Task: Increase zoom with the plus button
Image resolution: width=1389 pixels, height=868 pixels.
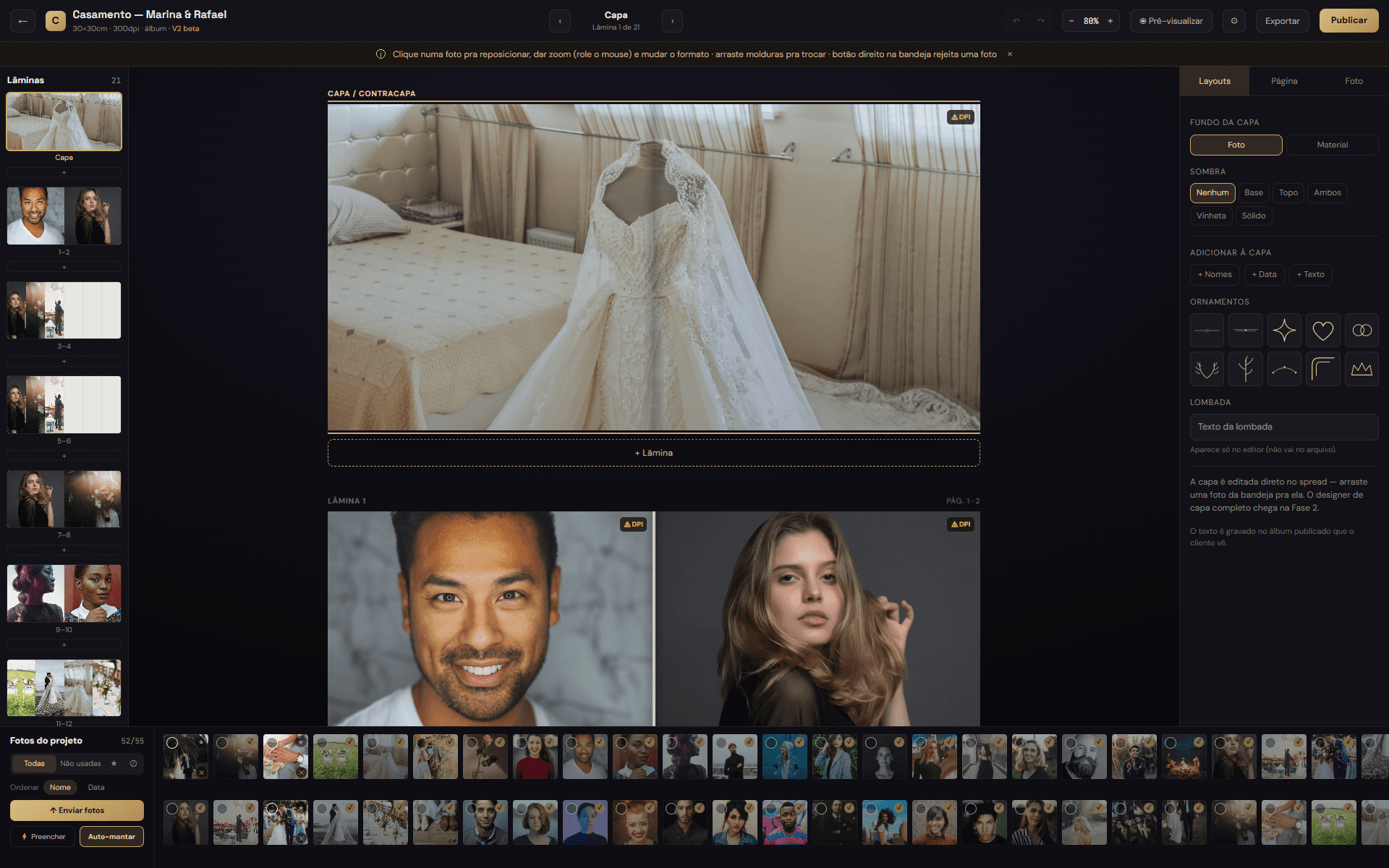Action: 1110,21
